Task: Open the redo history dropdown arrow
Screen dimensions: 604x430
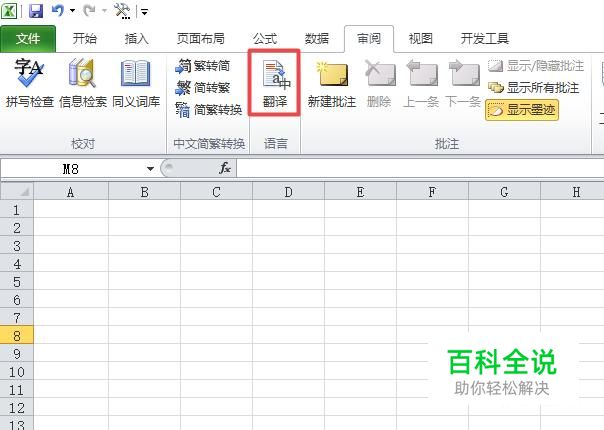Action: click(104, 11)
